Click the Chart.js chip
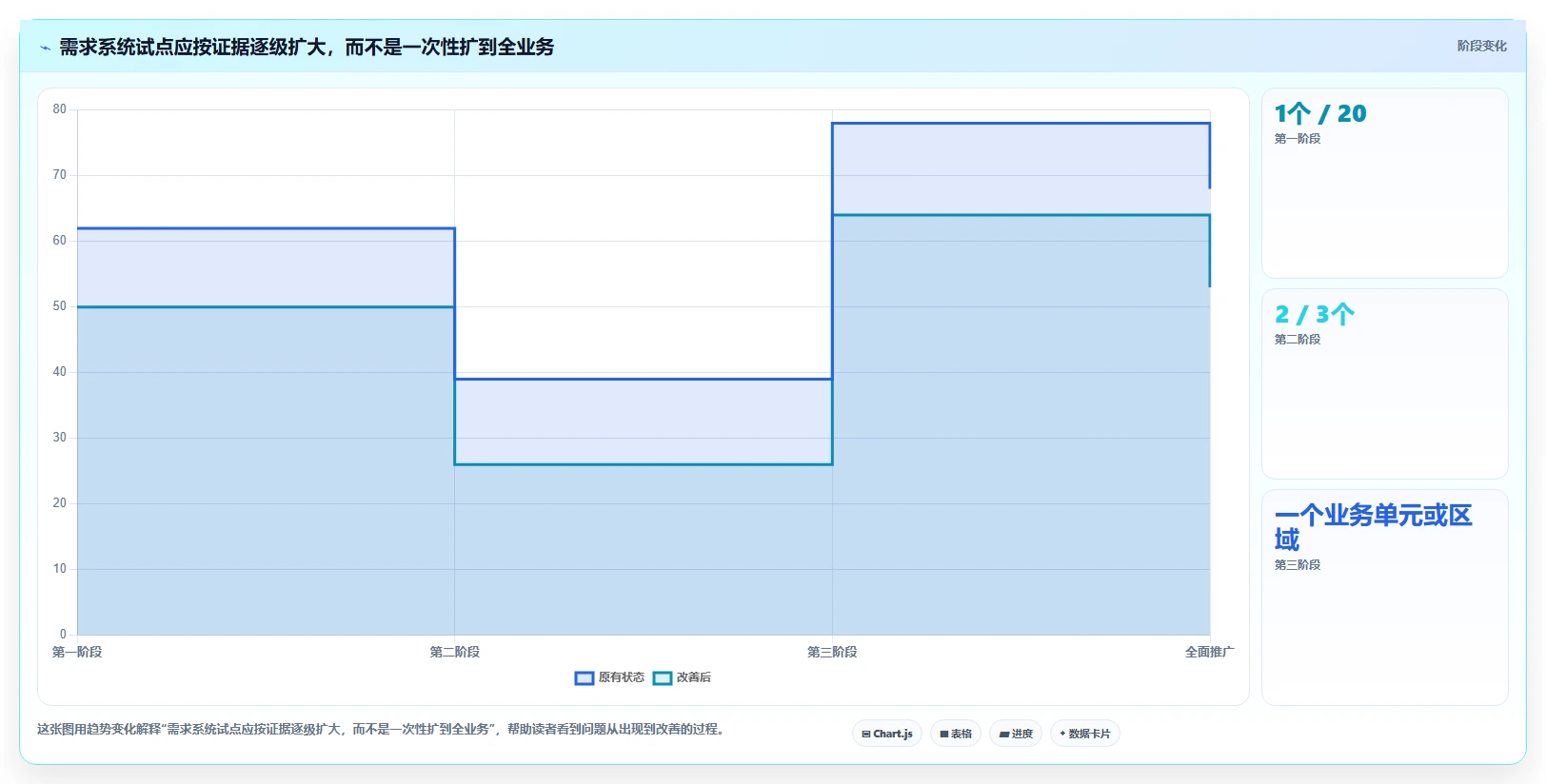 [886, 734]
